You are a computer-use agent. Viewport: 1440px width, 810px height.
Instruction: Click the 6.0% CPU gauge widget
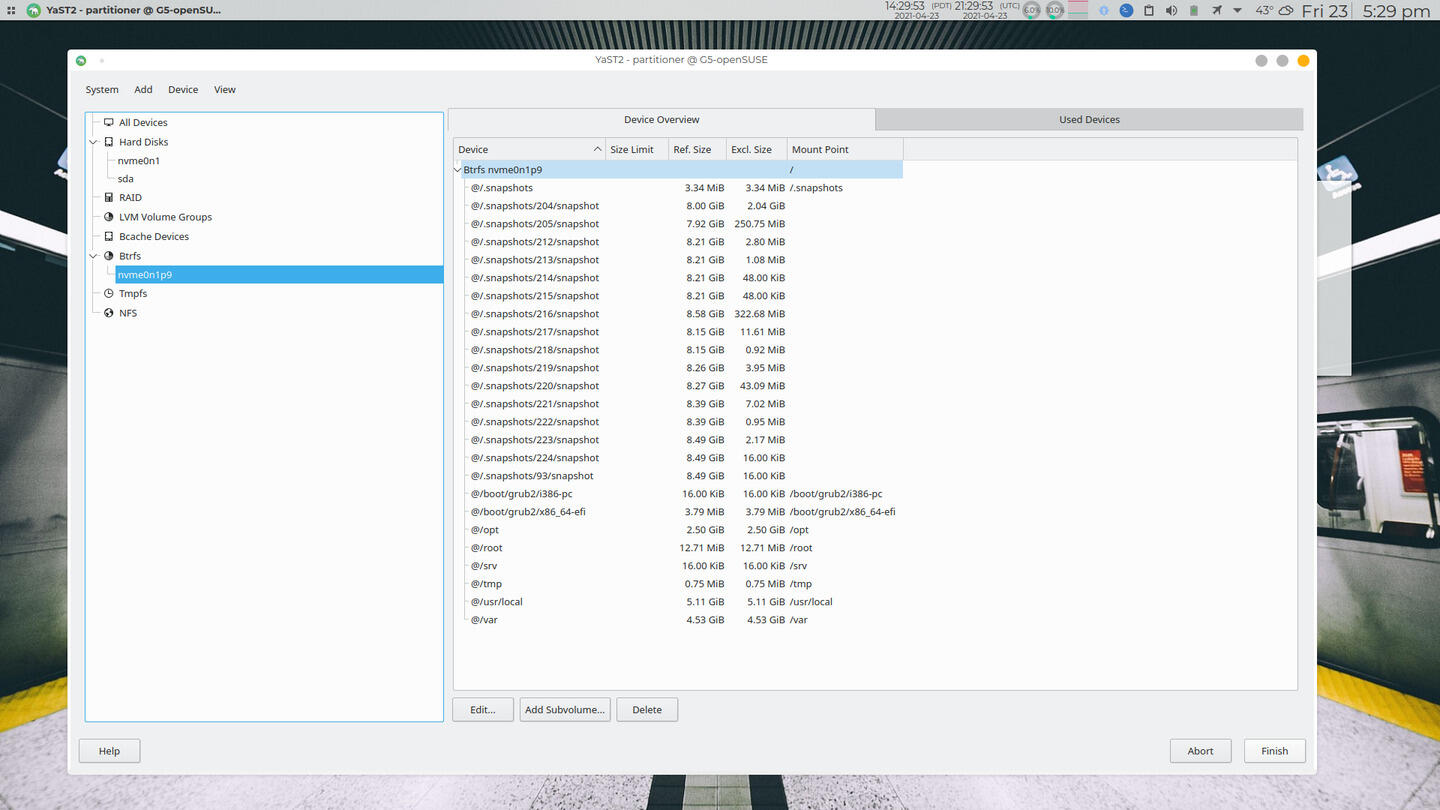[x=1031, y=10]
